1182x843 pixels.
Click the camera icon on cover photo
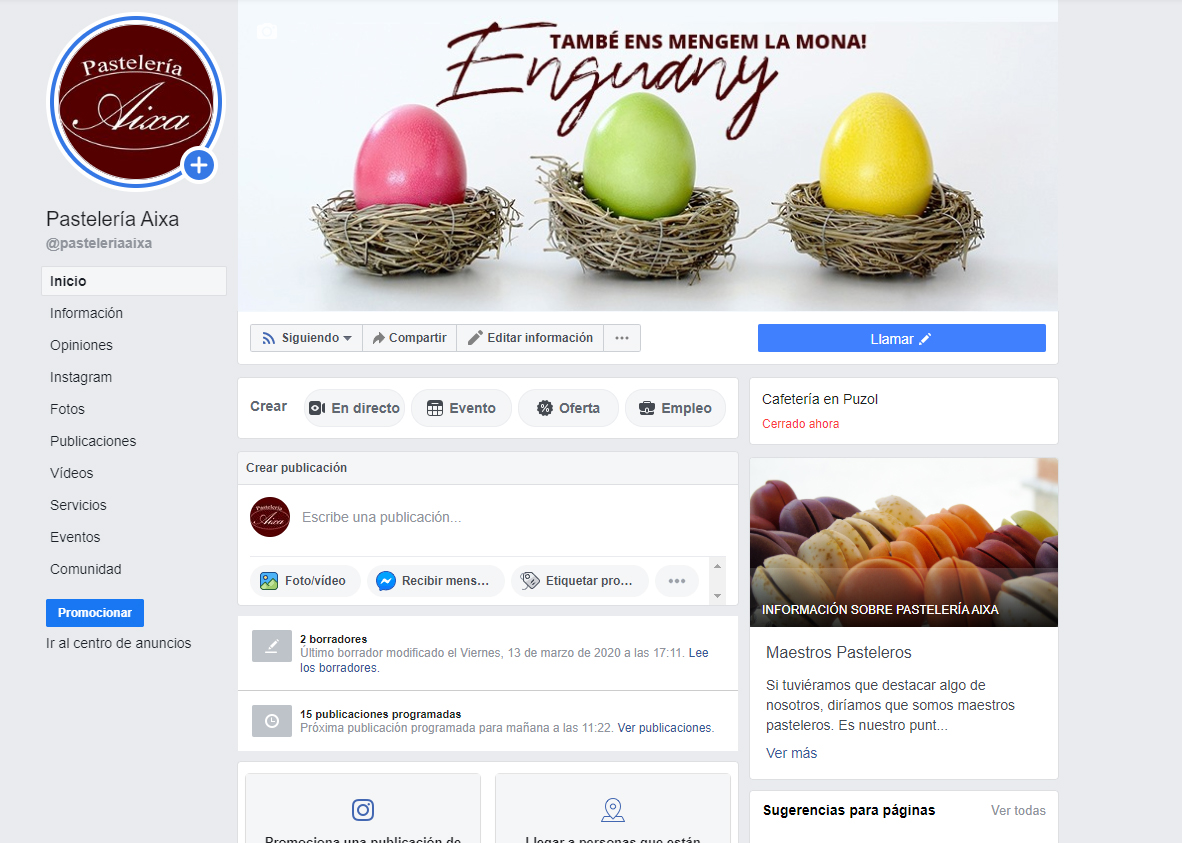click(267, 31)
